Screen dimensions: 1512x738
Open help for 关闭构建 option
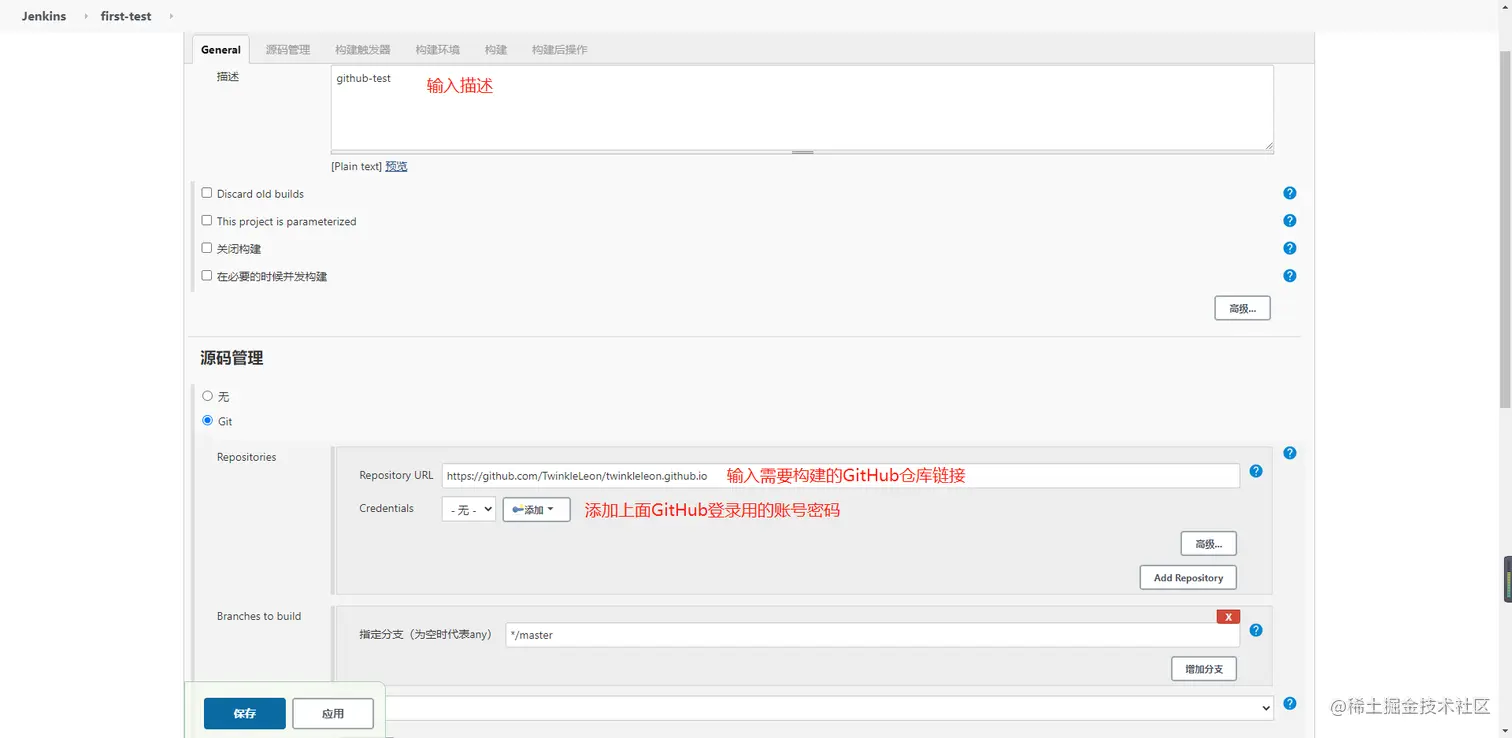click(x=1289, y=248)
